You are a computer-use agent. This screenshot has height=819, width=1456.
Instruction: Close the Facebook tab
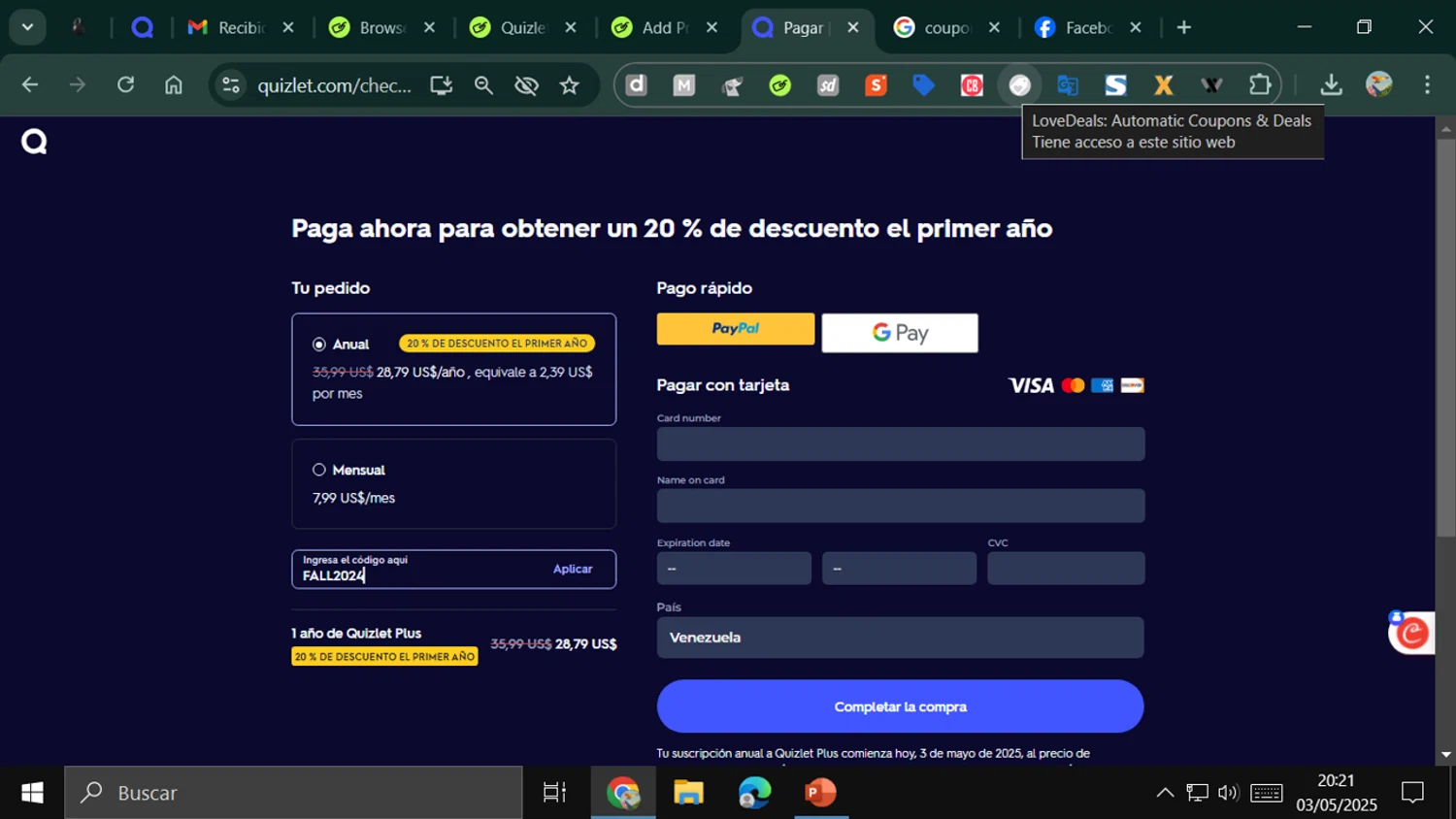1136,27
